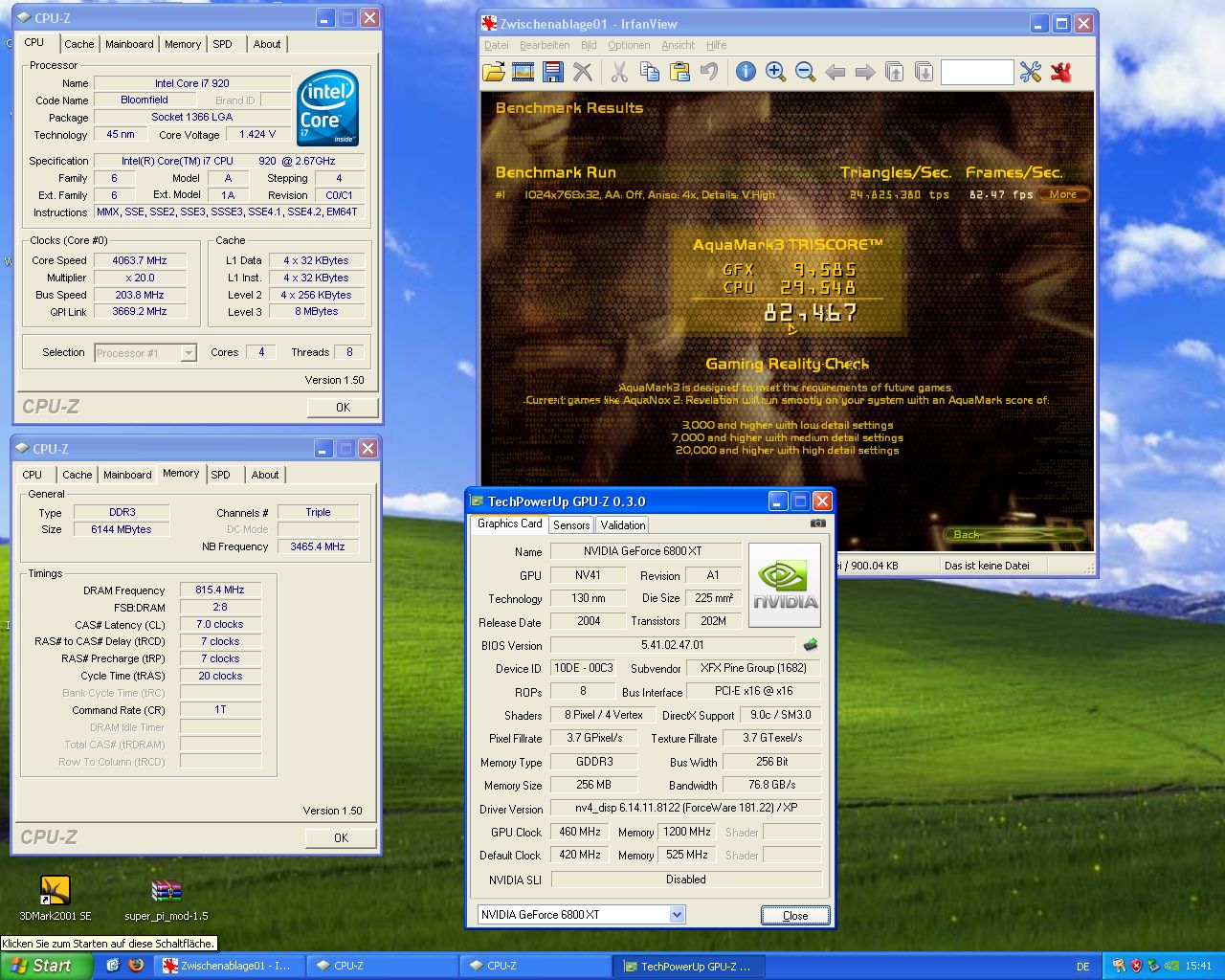Screen dimensions: 1225x980
Task: Launch Firefox from the quick launch bar
Action: pos(136,966)
